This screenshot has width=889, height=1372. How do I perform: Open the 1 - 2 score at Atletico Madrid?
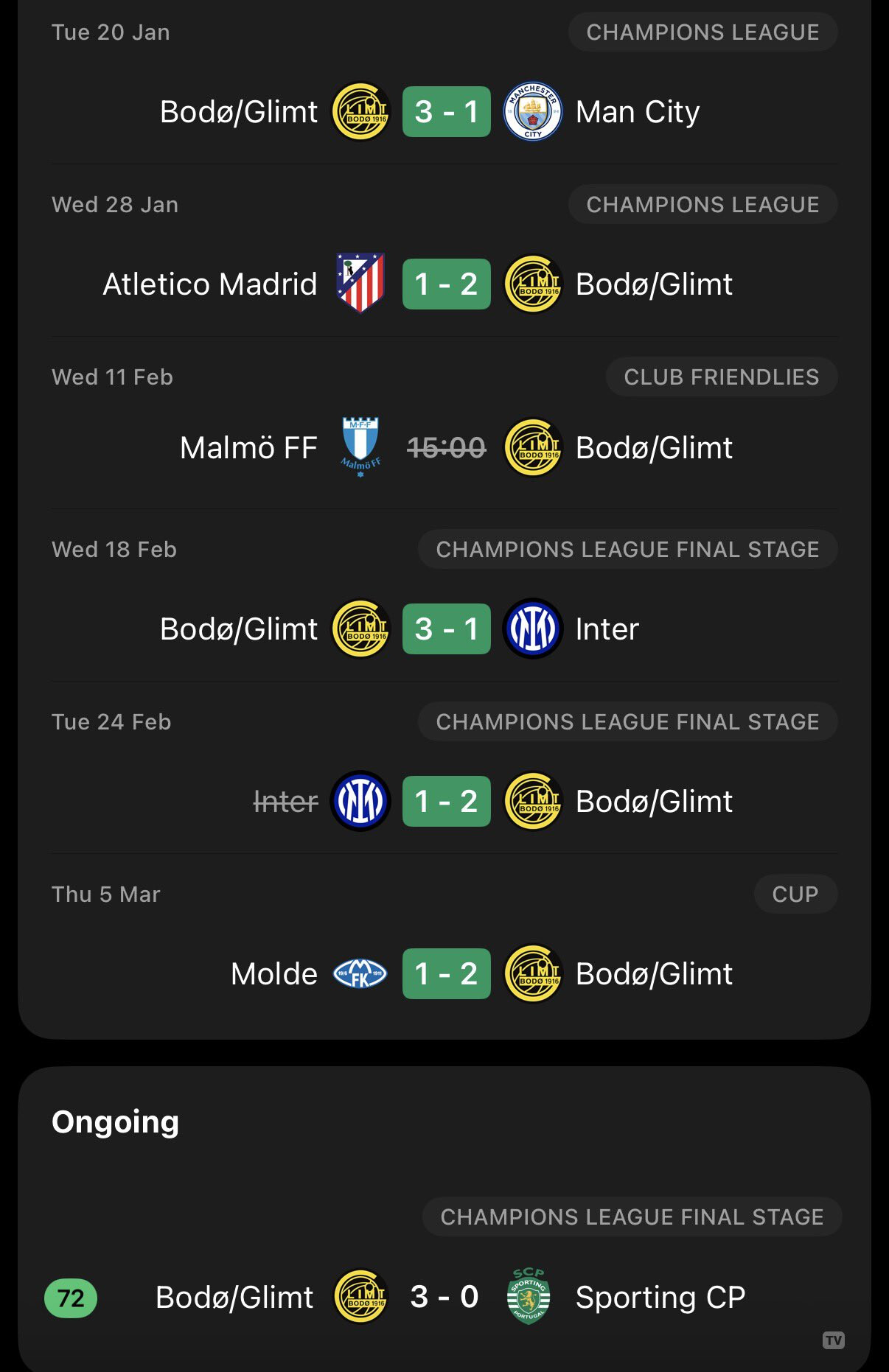tap(446, 284)
